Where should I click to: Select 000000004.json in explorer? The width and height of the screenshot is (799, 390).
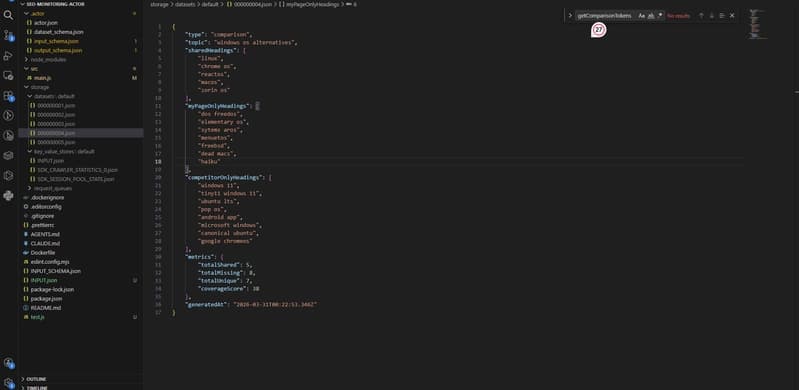[x=56, y=133]
